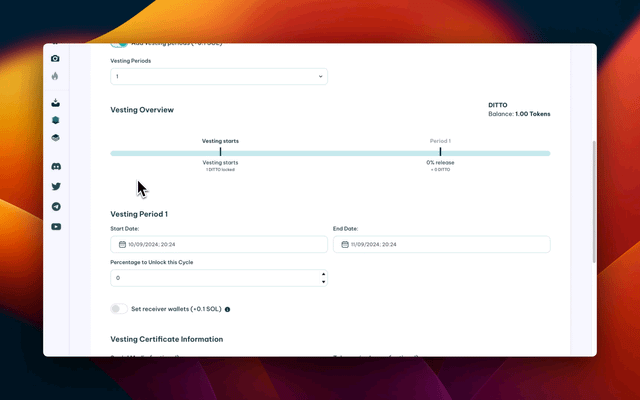640x400 pixels.
Task: Open the Twitter bird icon
Action: click(56, 186)
